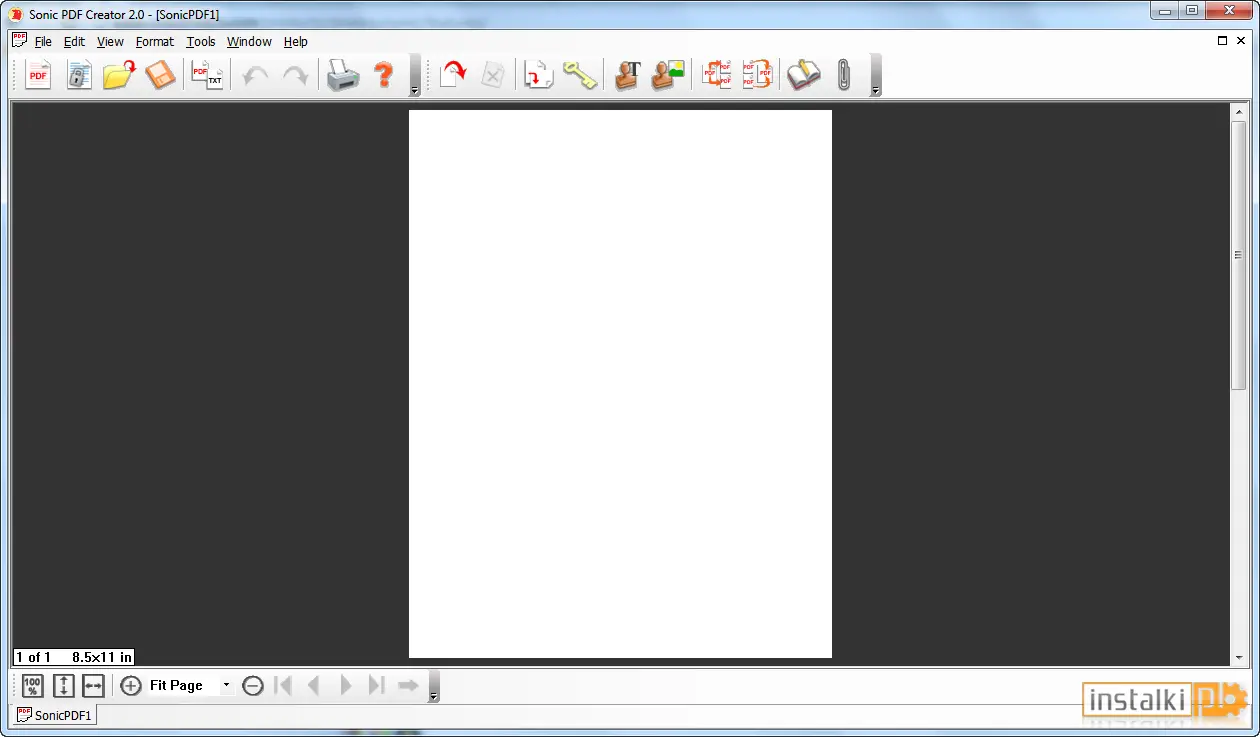Screen dimensions: 1260x737
Task: Click the text stamp icon
Action: [627, 75]
